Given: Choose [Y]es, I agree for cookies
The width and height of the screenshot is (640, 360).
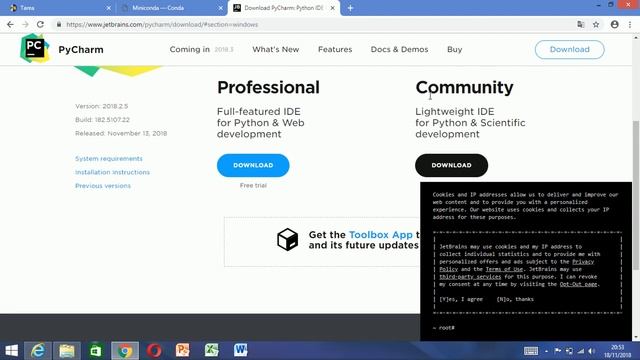Looking at the screenshot, I should click(461, 299).
